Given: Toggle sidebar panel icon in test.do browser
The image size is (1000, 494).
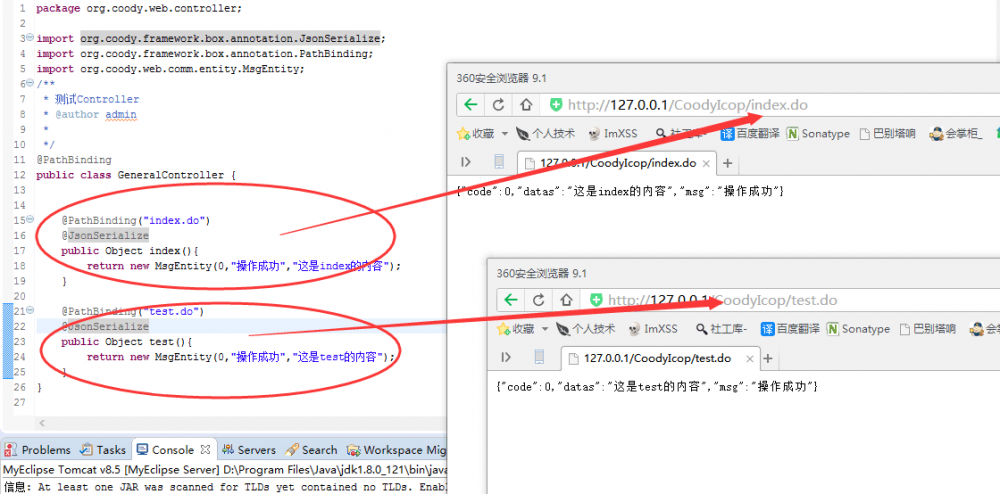Looking at the screenshot, I should (x=506, y=357).
